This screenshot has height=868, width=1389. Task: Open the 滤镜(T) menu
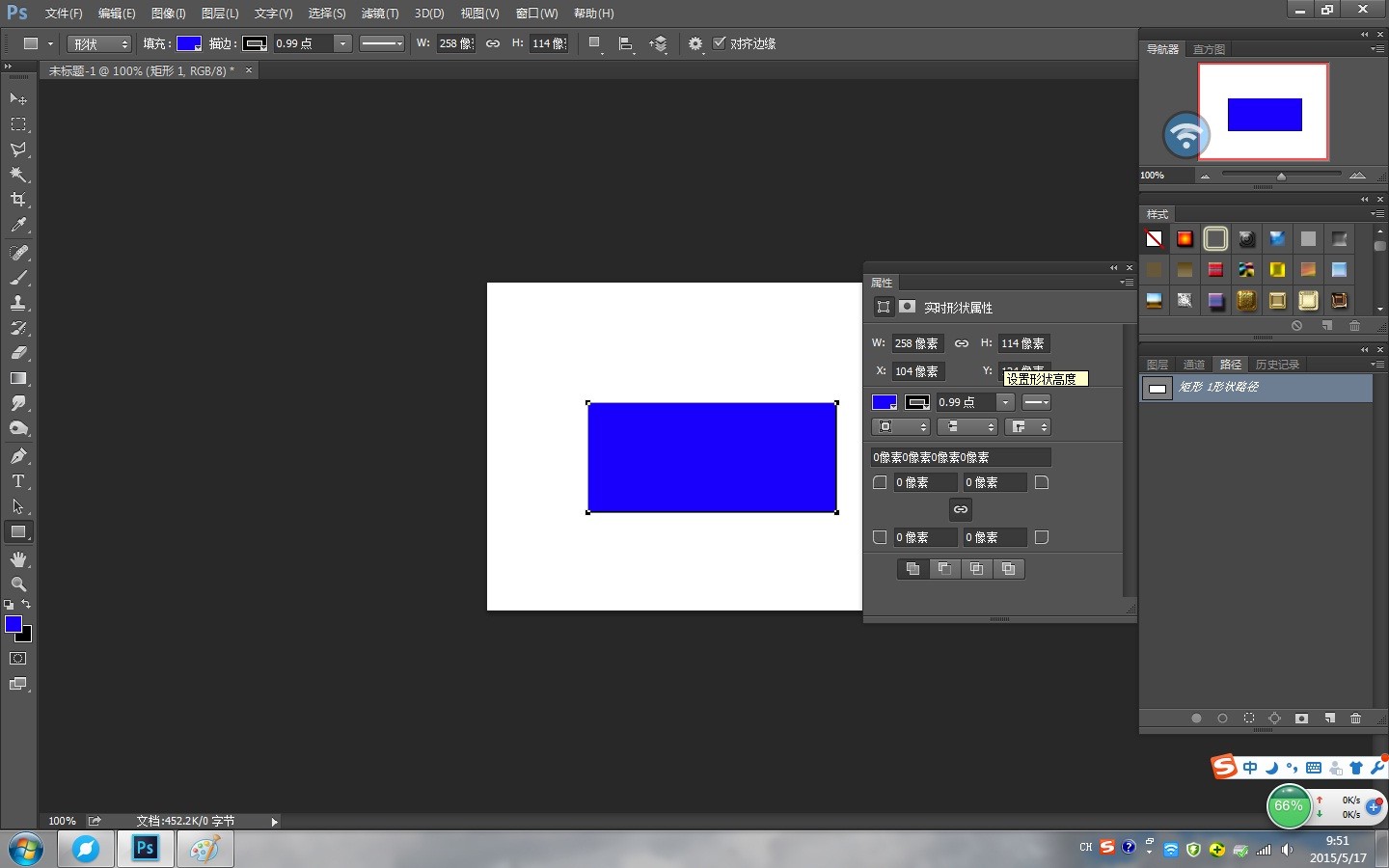tap(379, 14)
